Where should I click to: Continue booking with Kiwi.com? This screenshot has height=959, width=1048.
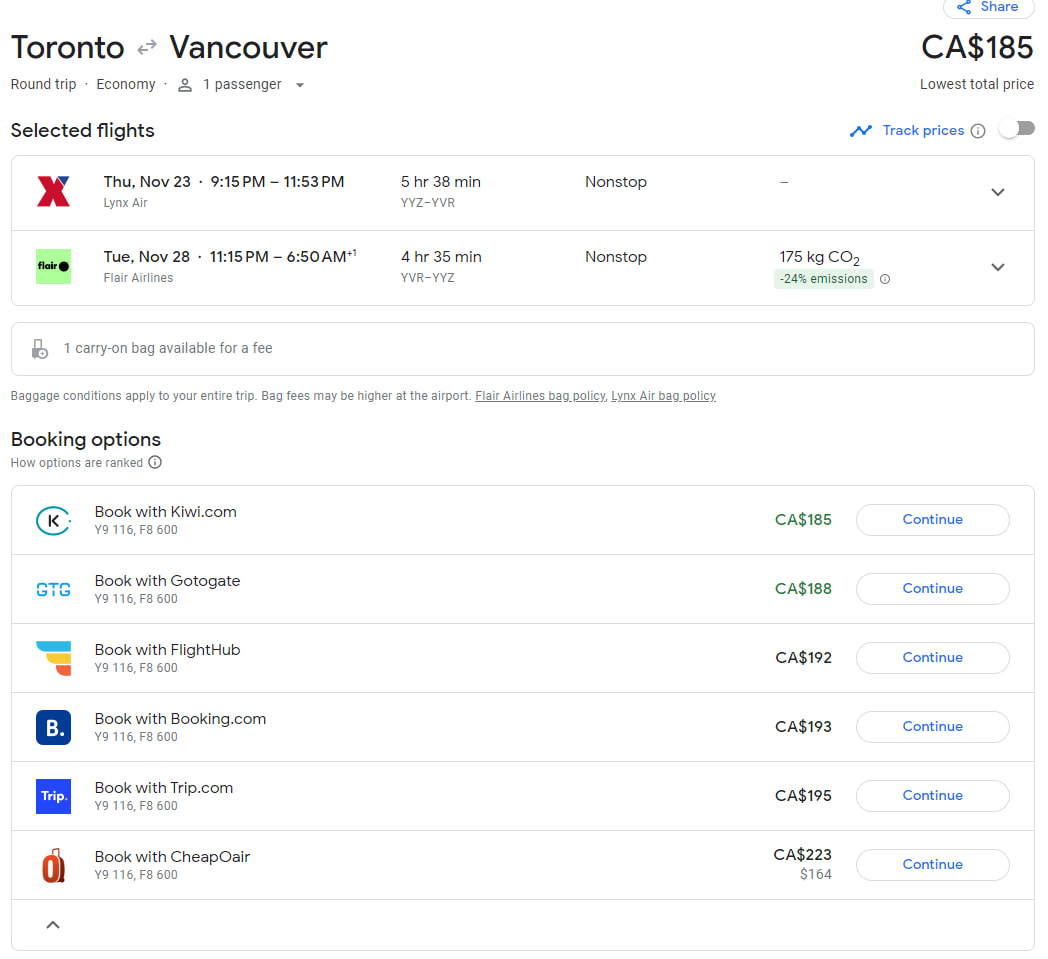click(932, 520)
